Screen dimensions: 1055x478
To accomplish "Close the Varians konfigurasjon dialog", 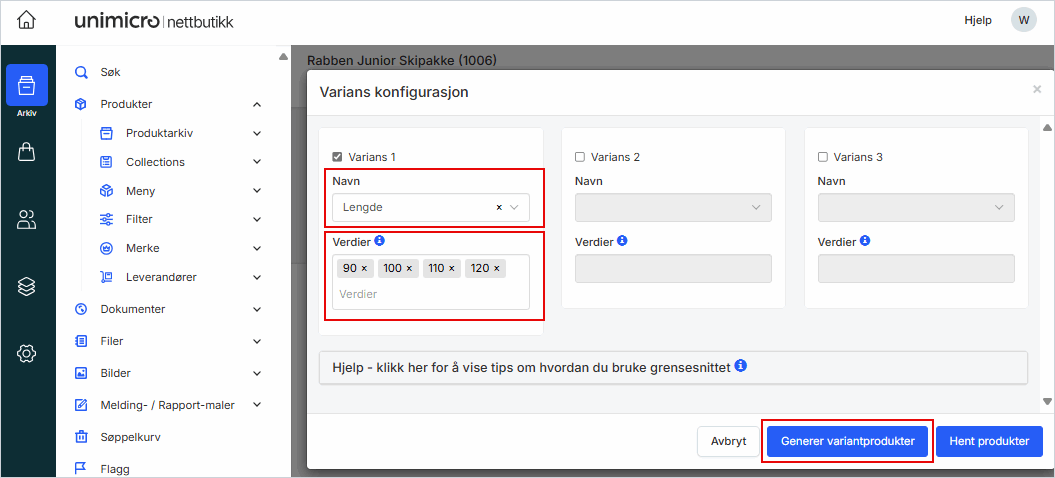I will click(1036, 90).
